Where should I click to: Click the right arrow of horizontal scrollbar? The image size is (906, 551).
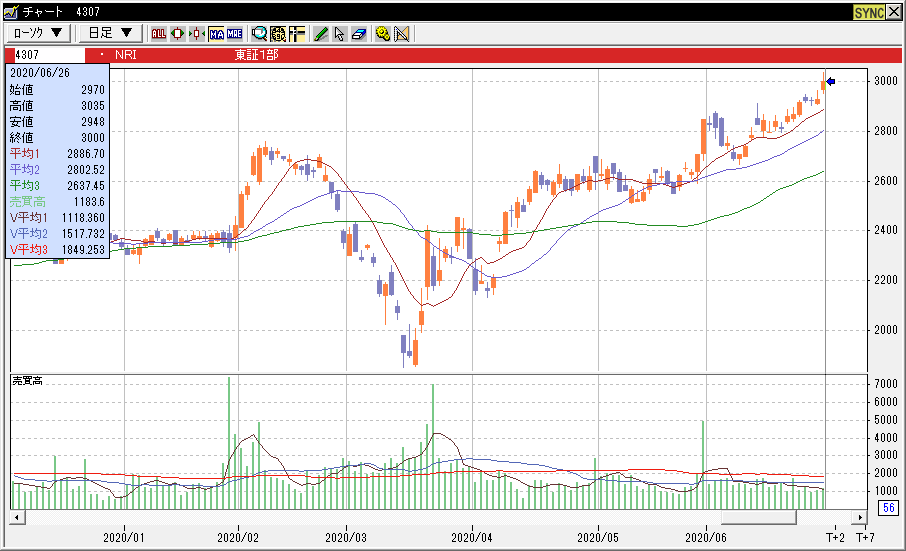pyautogui.click(x=857, y=518)
